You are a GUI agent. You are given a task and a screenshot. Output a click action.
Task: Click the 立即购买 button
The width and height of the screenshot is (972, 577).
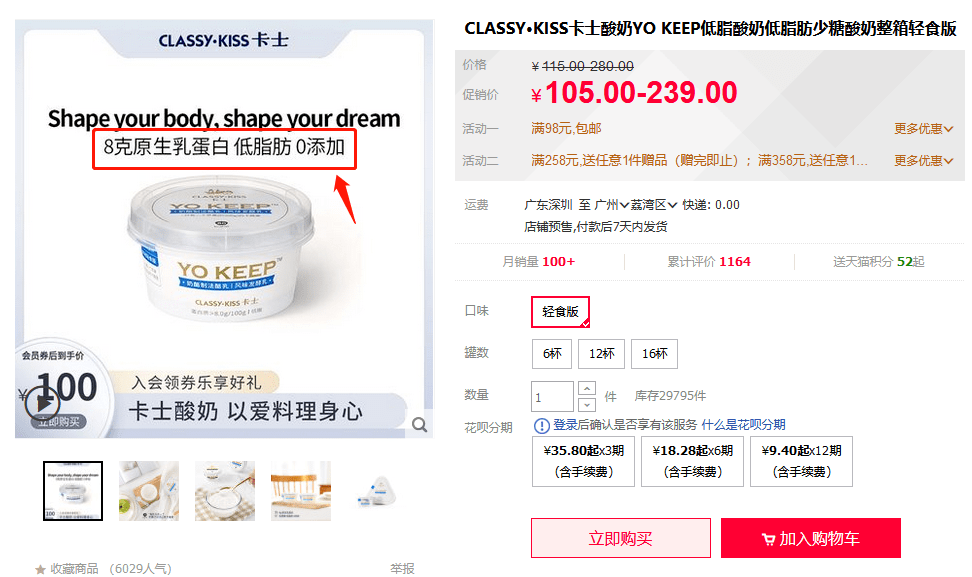coord(621,539)
